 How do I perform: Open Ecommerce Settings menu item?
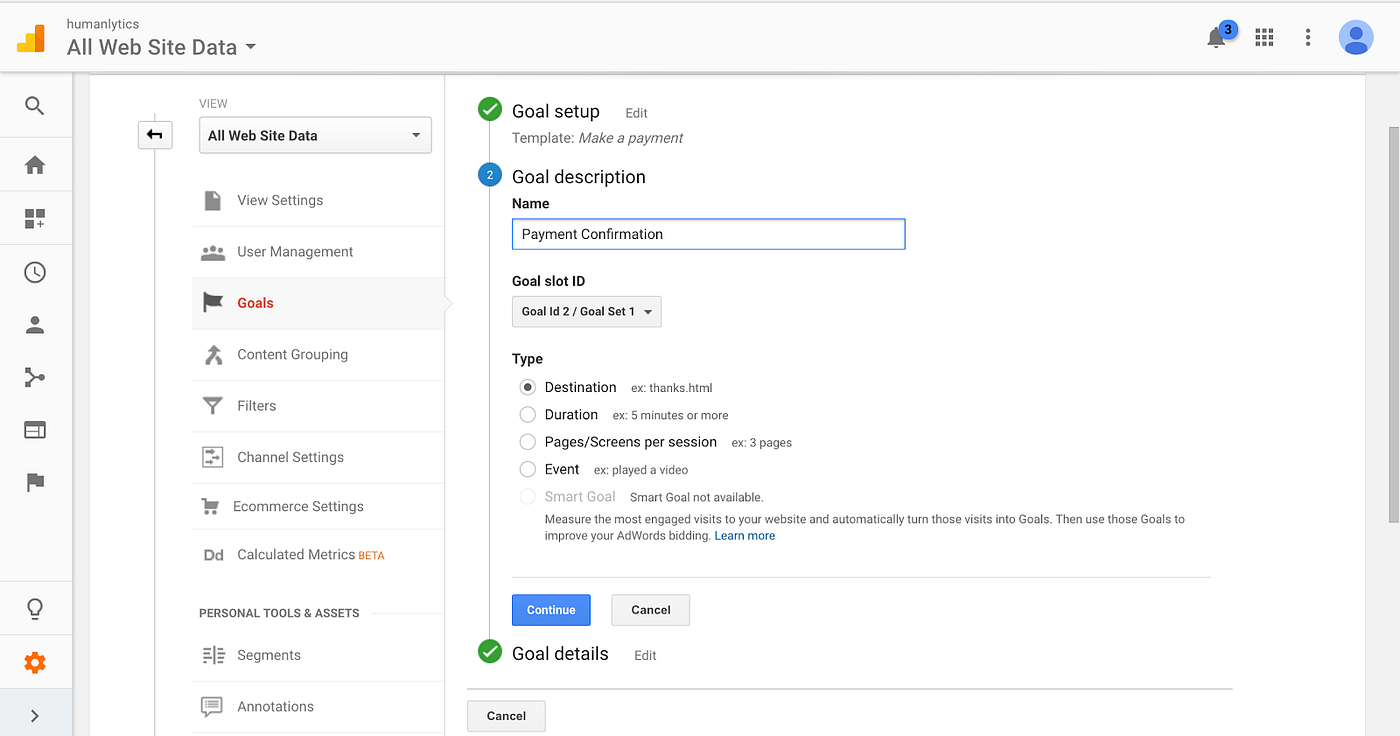coord(298,506)
